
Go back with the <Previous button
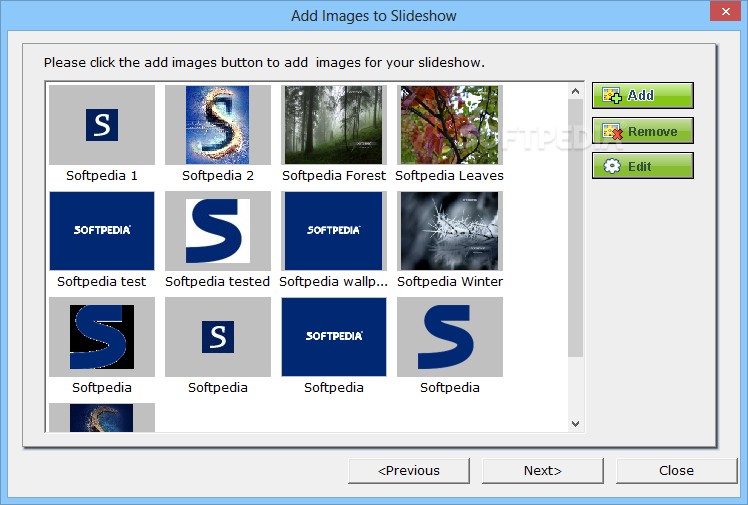coord(409,471)
